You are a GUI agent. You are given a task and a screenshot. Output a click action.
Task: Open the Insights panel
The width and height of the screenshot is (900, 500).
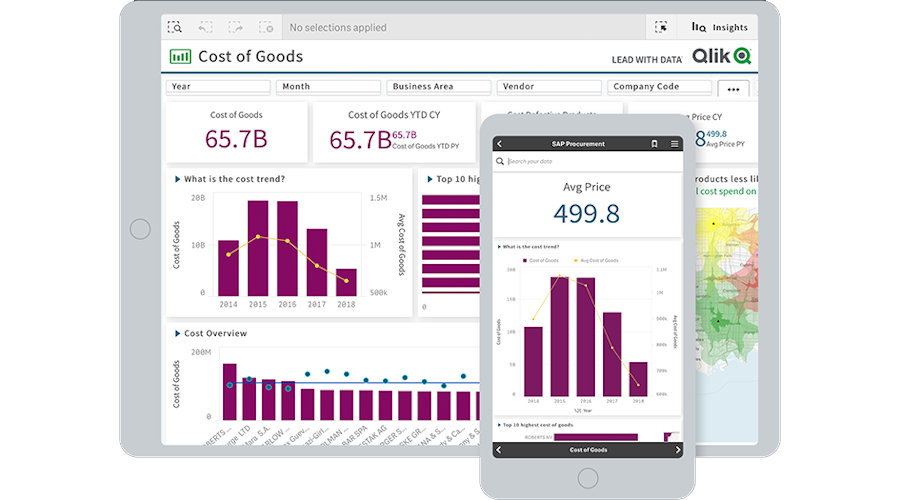coord(719,28)
